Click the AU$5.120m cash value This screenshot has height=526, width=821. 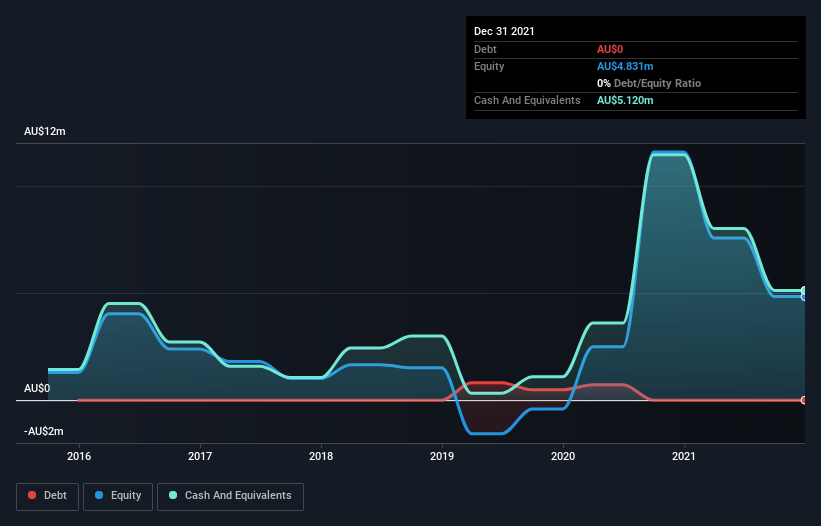625,100
